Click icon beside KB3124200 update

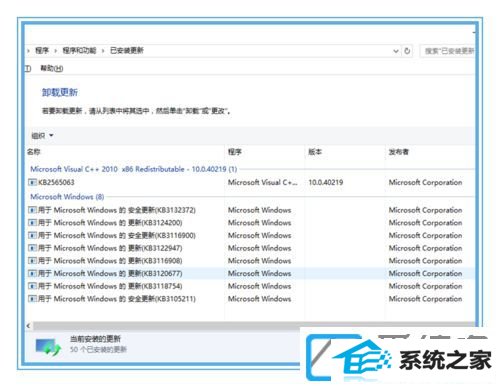pos(32,223)
